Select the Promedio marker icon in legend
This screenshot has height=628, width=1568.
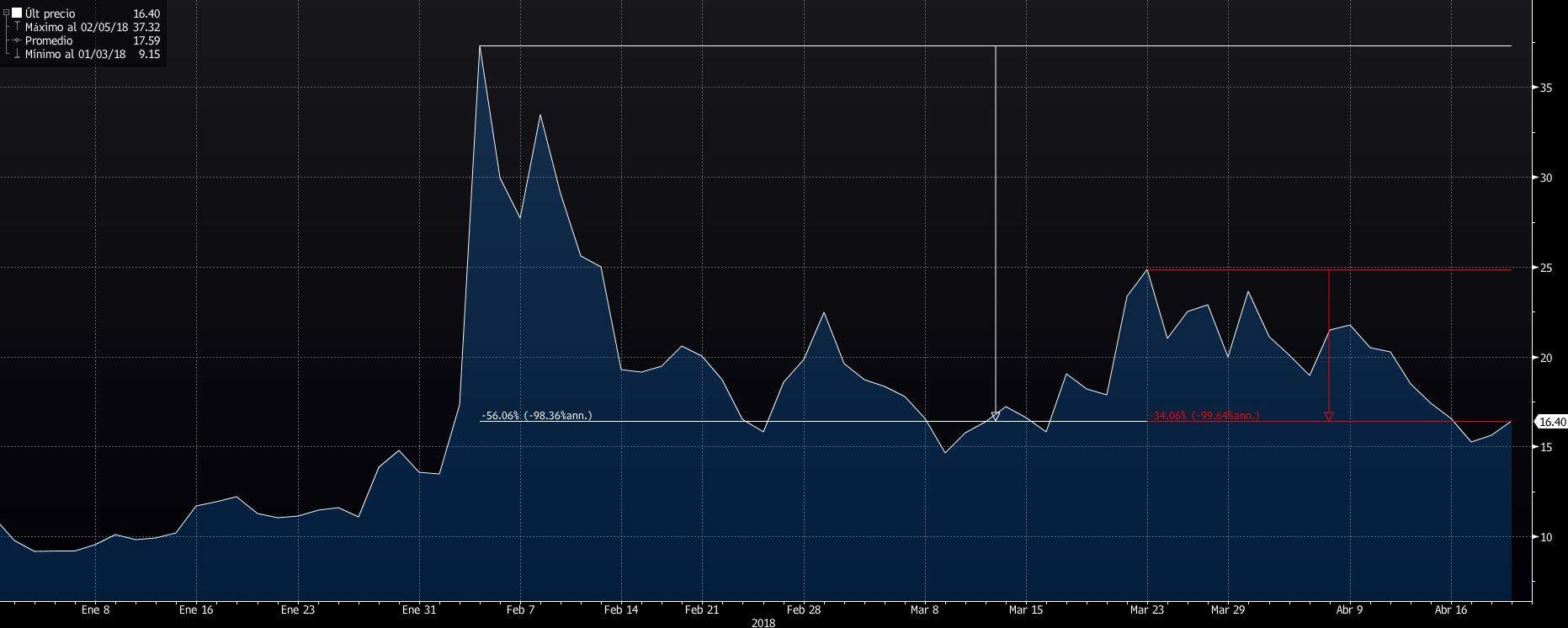coord(17,40)
